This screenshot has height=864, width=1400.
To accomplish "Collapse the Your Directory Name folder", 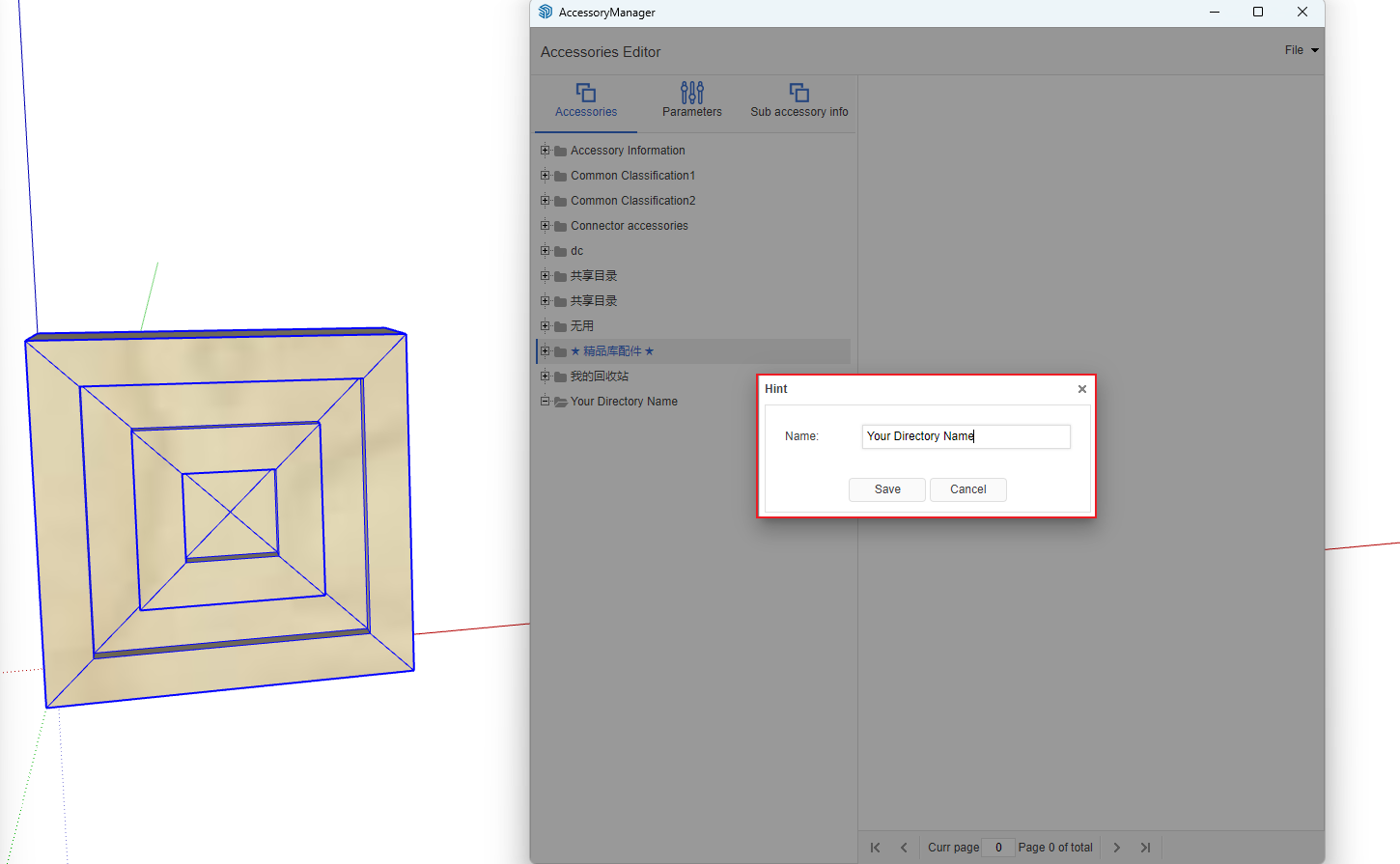I will pyautogui.click(x=545, y=402).
